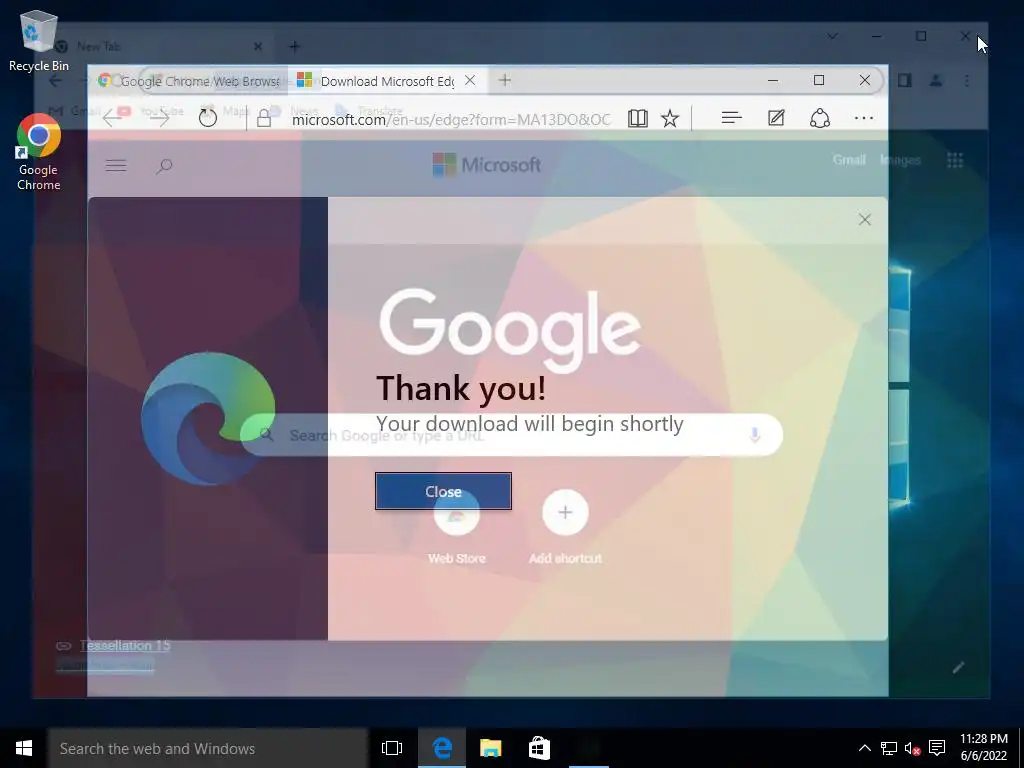
Task: Open Chrome three-dot menu
Action: click(967, 80)
